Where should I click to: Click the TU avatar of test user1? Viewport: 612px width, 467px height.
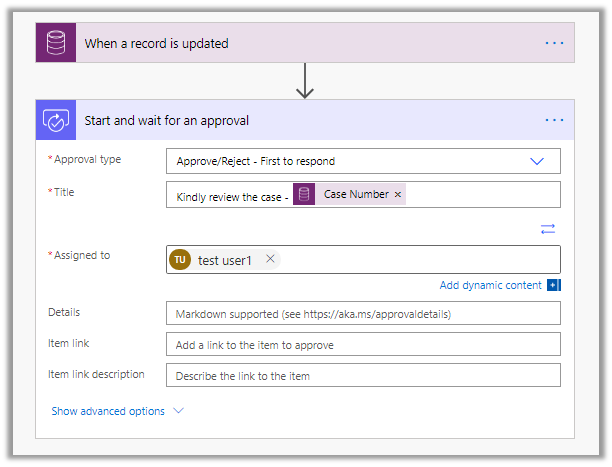click(x=180, y=260)
